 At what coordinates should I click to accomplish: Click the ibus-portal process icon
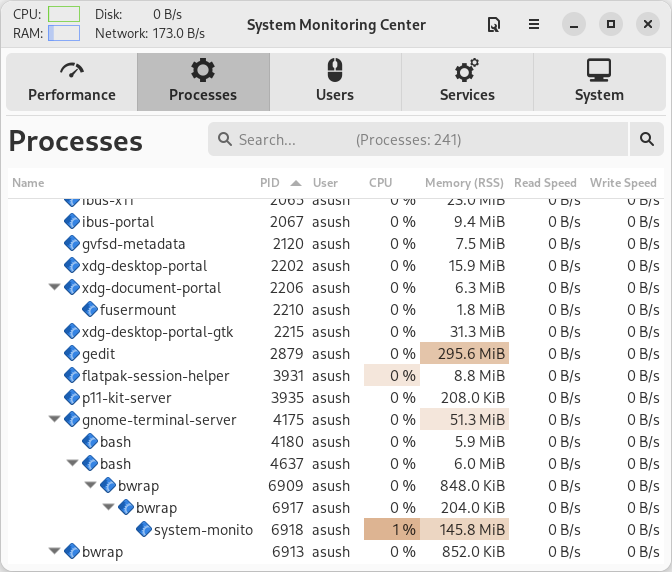(72, 222)
